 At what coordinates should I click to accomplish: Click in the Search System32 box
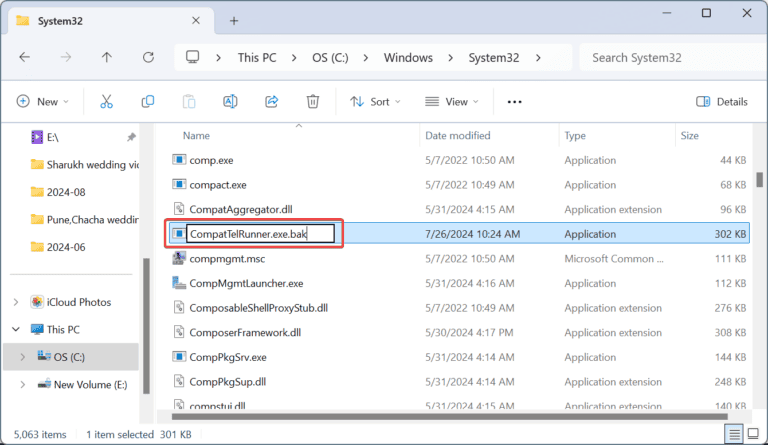point(671,58)
